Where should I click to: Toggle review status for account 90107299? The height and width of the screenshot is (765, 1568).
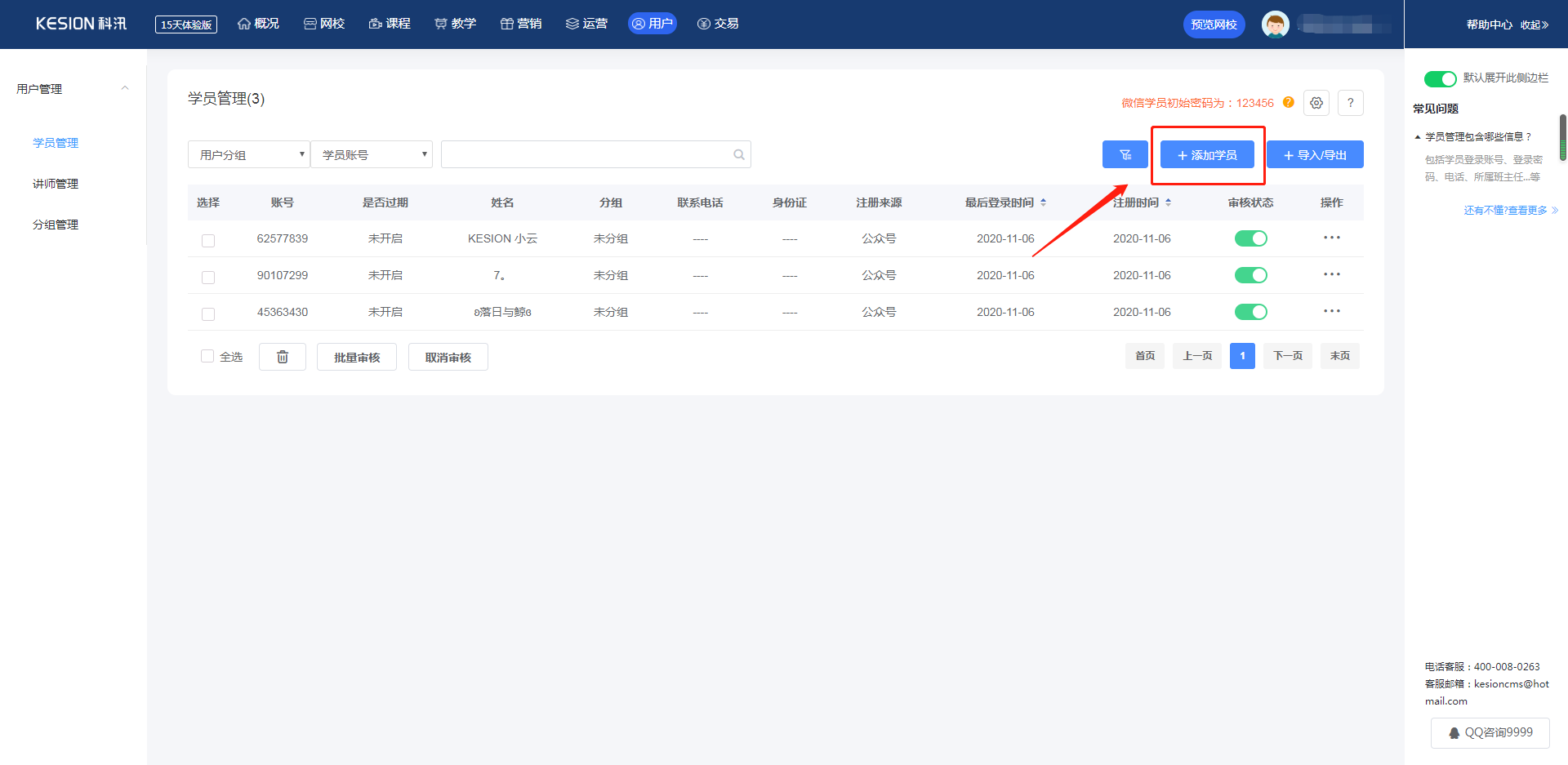pyautogui.click(x=1249, y=275)
